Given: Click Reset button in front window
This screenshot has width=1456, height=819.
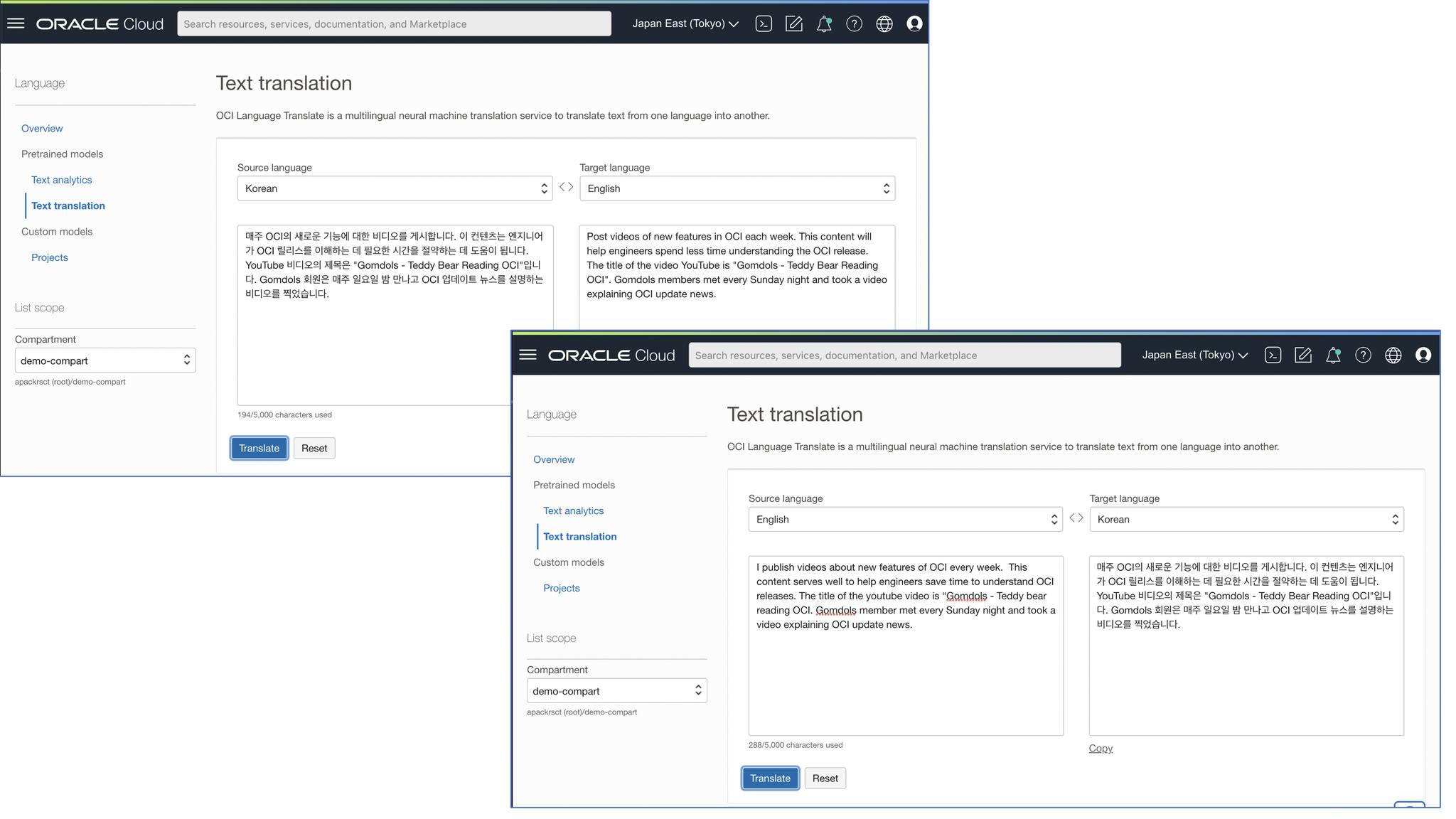Looking at the screenshot, I should 825,778.
